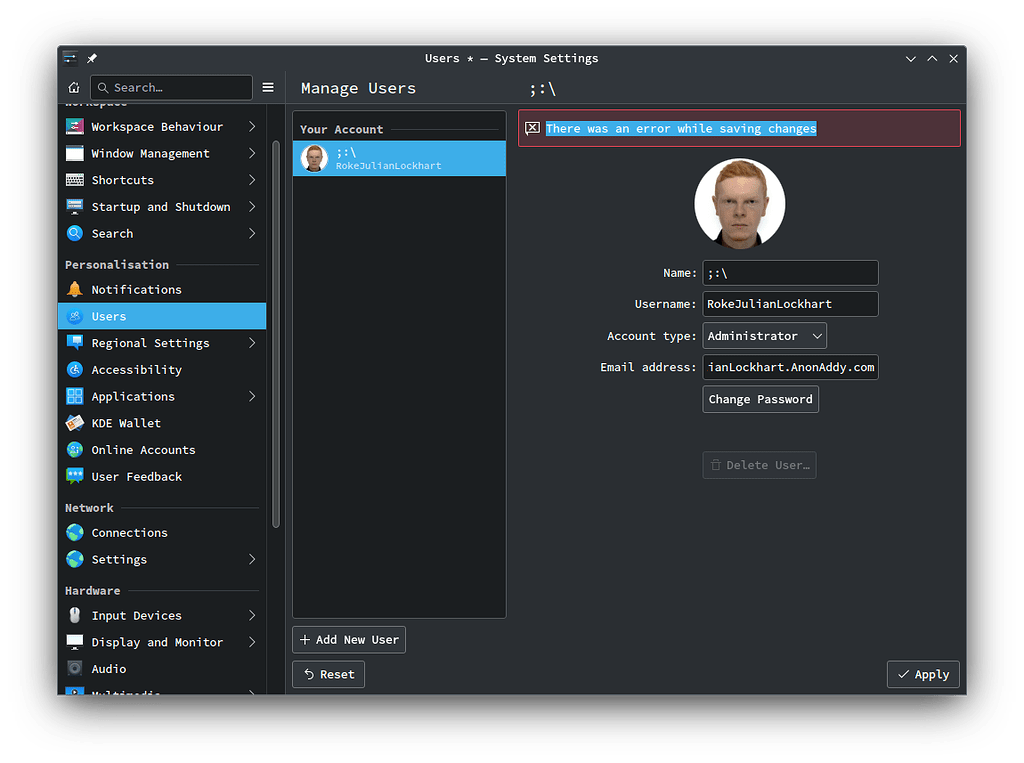
Task: Select Connections under Network
Action: click(130, 533)
